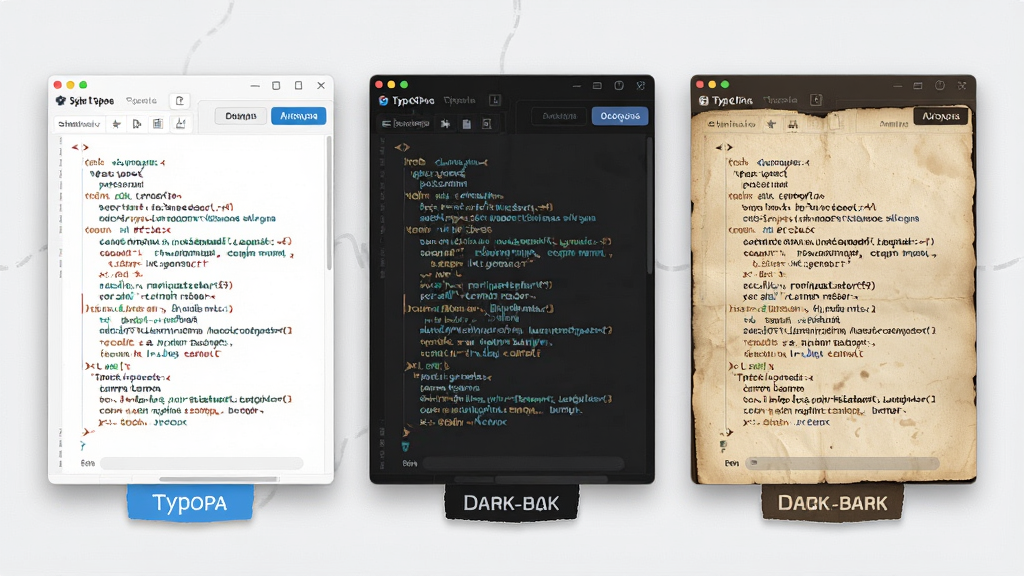Click the teal gutter icon at the dark editor's bottom
The height and width of the screenshot is (576, 1024).
pyautogui.click(x=406, y=447)
